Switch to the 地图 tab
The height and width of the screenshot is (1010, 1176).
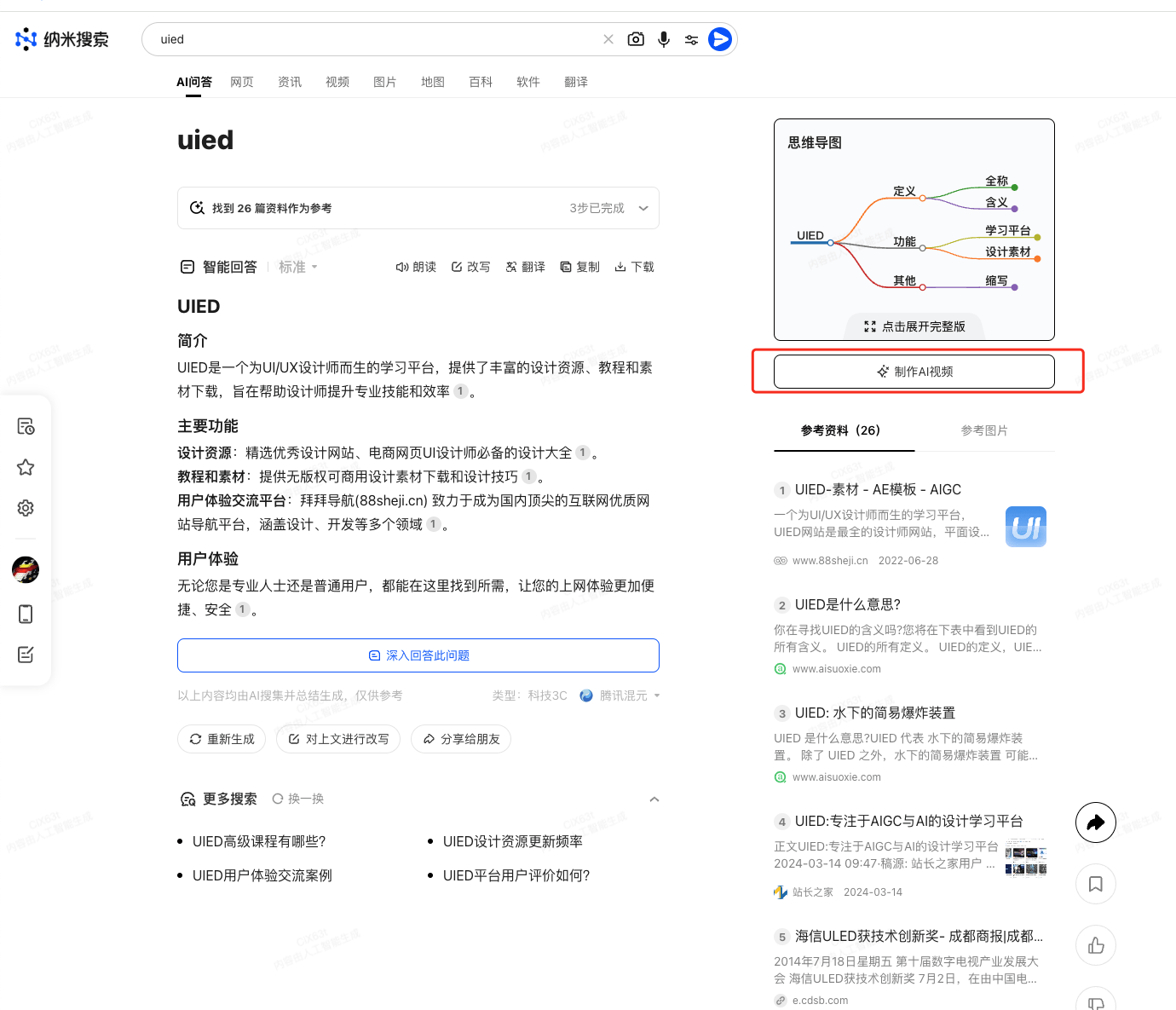tap(433, 82)
